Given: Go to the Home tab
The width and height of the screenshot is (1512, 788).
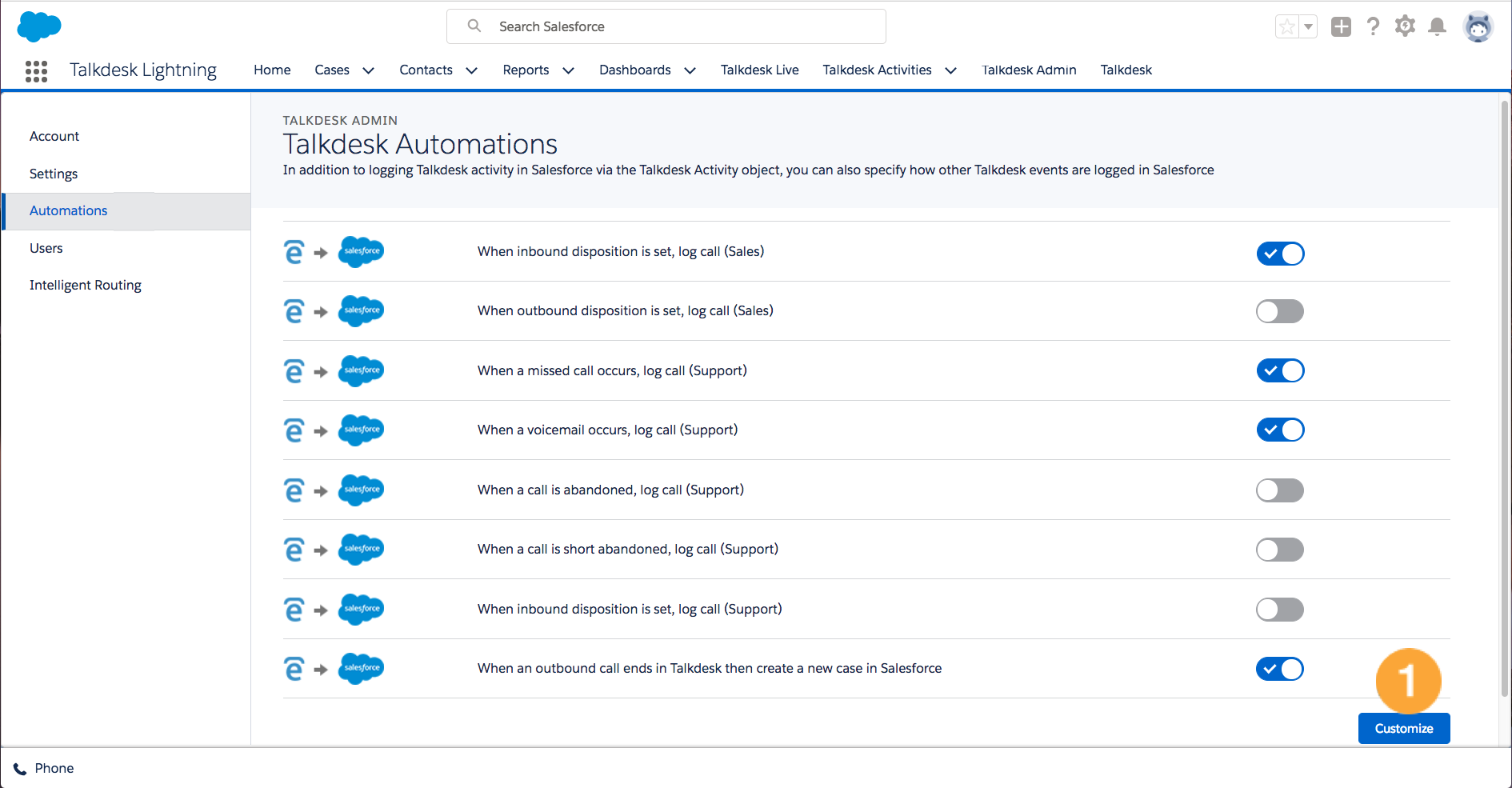Looking at the screenshot, I should (272, 70).
